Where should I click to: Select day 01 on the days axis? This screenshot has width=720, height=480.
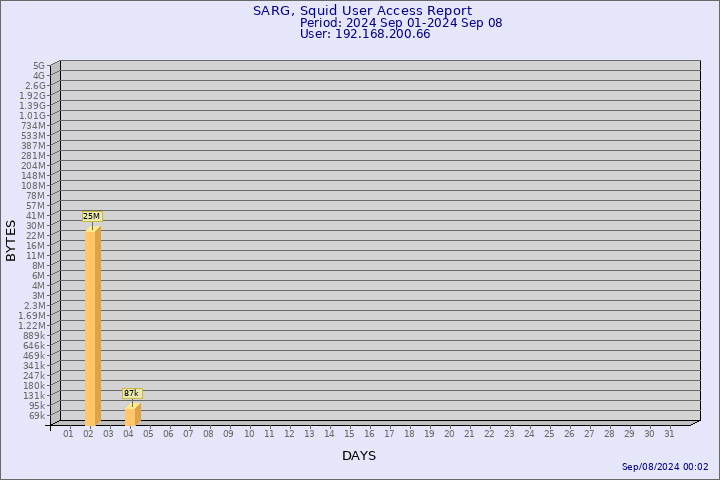pyautogui.click(x=68, y=434)
